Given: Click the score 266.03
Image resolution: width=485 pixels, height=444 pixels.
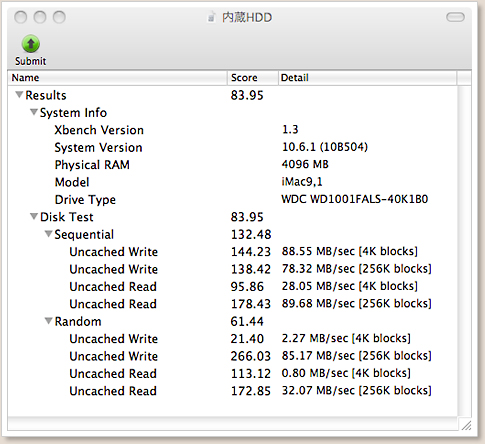Looking at the screenshot, I should tap(251, 356).
